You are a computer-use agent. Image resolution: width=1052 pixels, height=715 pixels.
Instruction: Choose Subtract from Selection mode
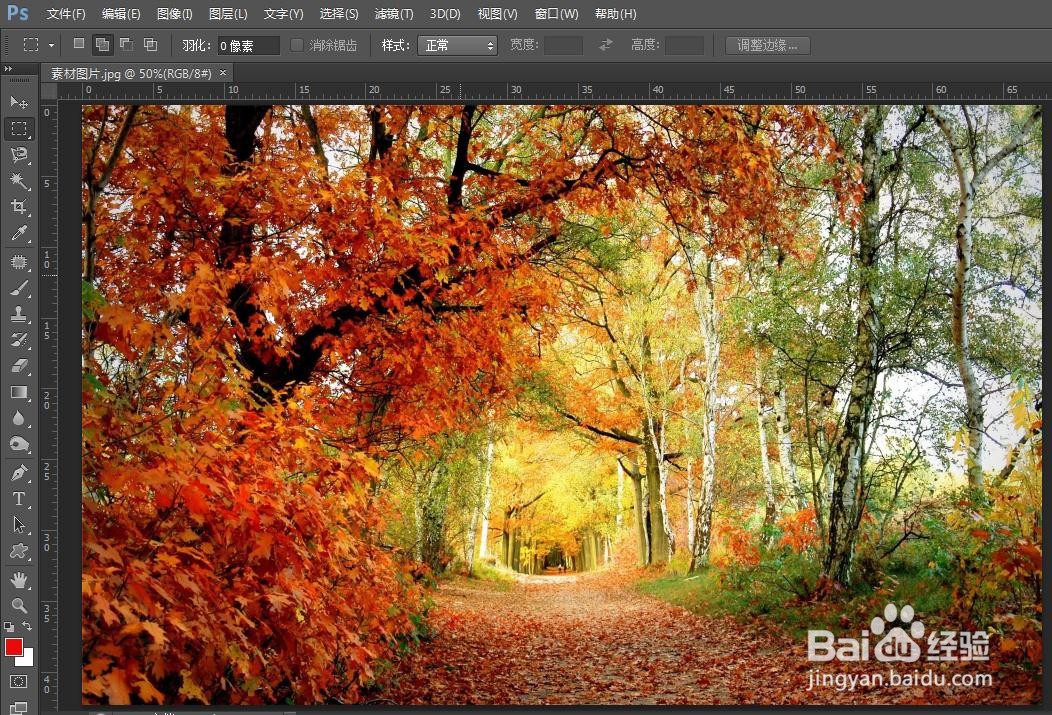[x=126, y=44]
